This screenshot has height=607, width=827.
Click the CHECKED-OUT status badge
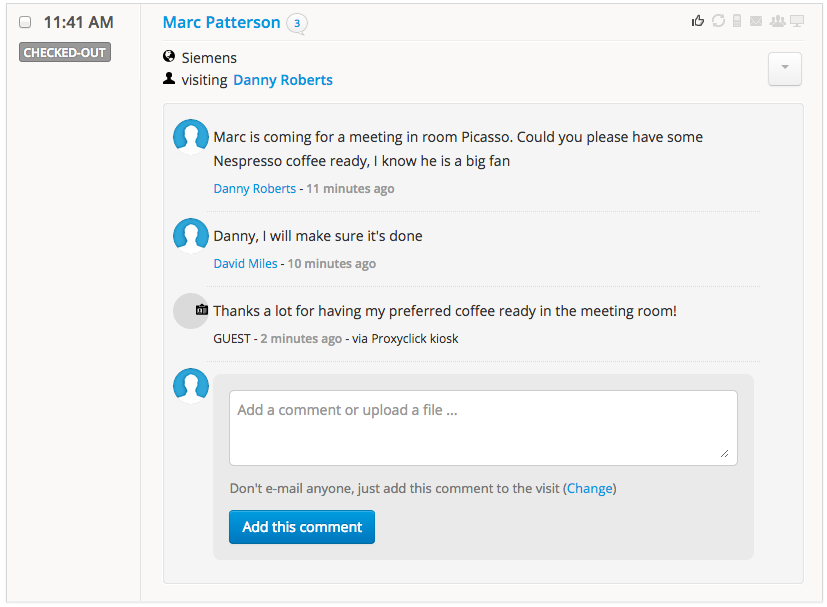coord(65,53)
